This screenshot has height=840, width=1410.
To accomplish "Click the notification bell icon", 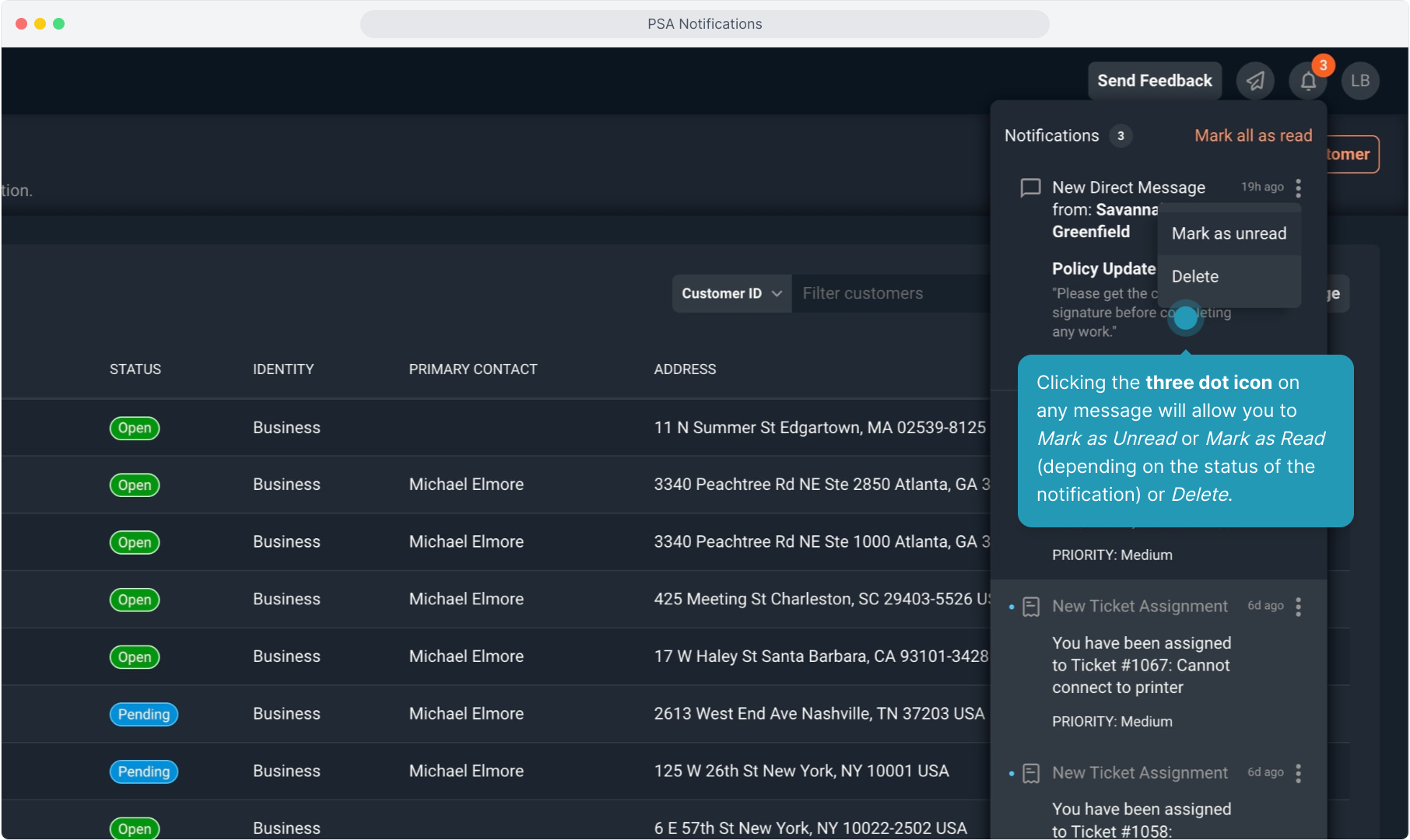I will [x=1308, y=81].
